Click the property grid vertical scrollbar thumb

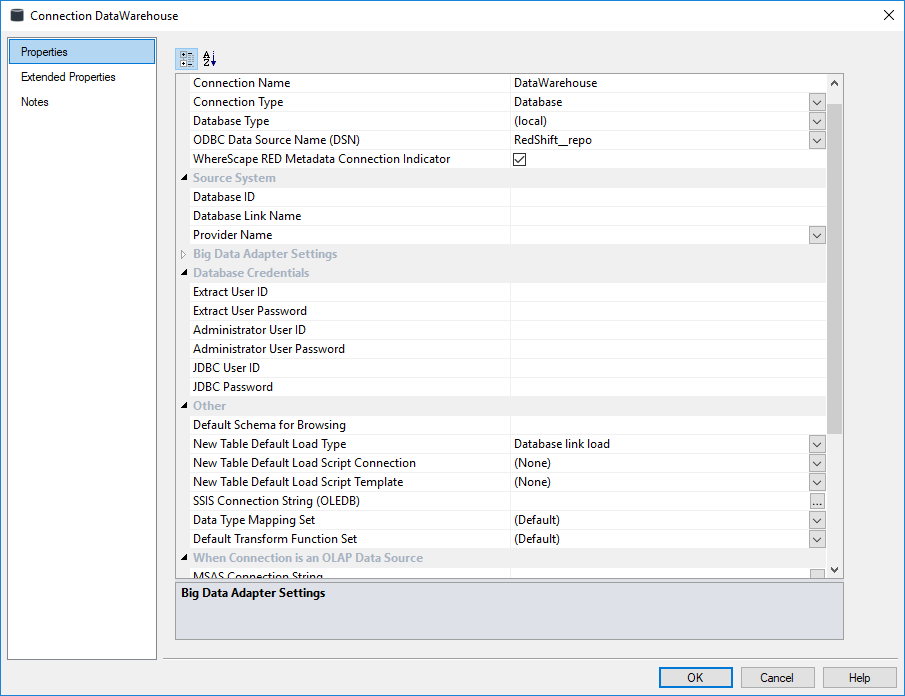pos(835,268)
